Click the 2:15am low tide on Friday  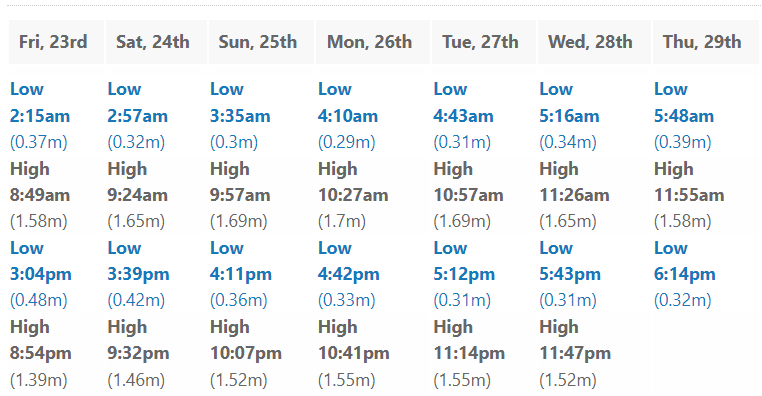[x=40, y=116]
